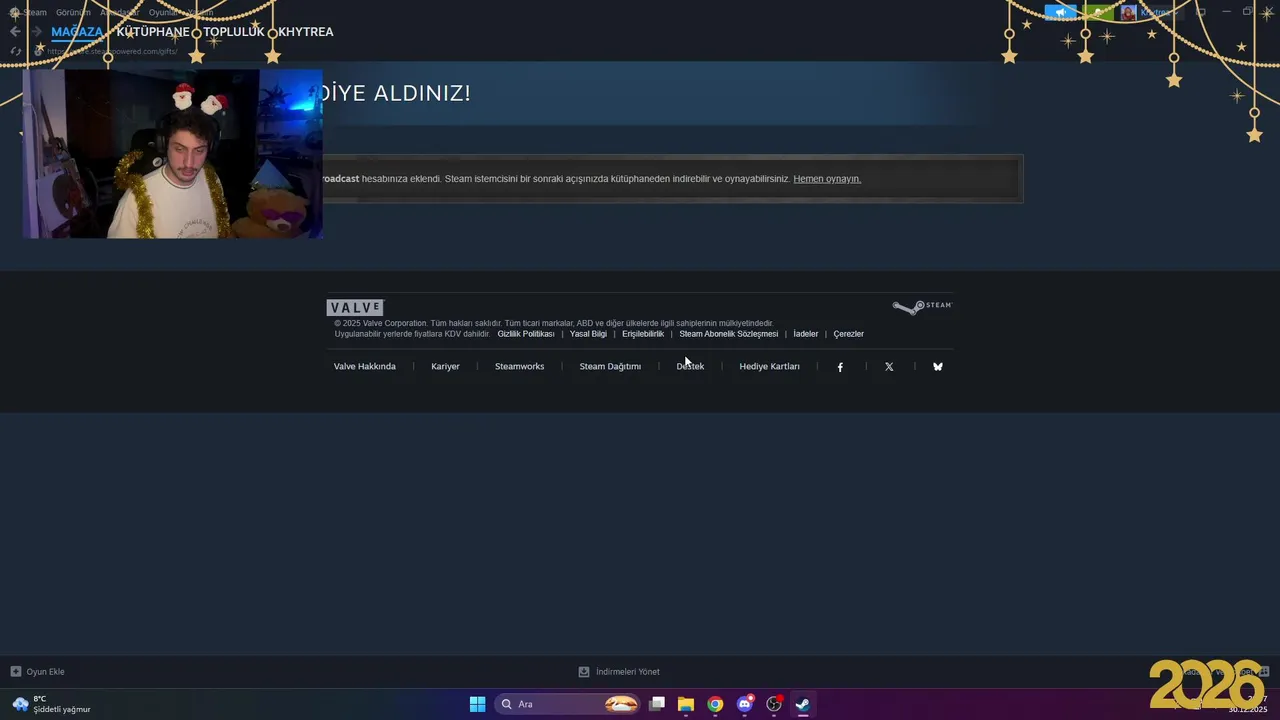Open the Steamworks link

pyautogui.click(x=520, y=367)
